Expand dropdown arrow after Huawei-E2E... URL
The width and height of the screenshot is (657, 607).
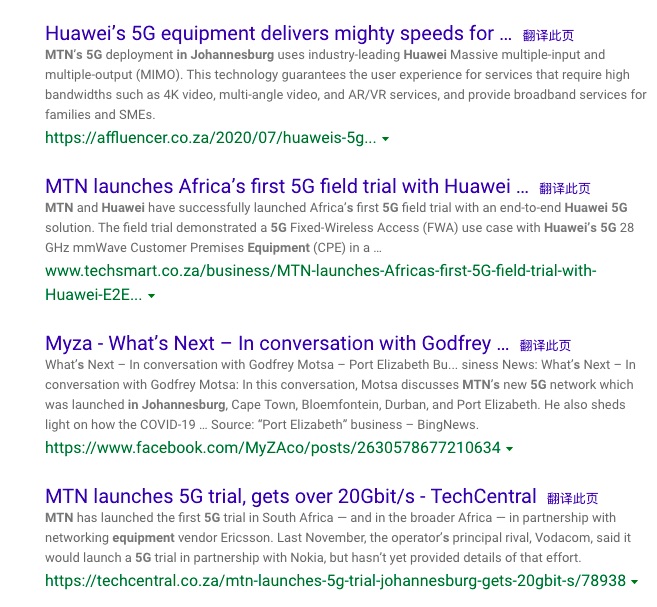coord(152,296)
